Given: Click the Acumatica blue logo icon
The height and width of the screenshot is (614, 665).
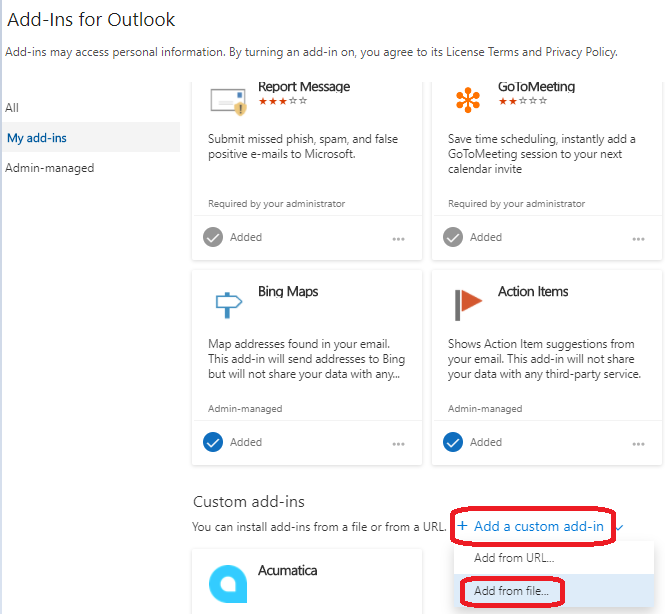Looking at the screenshot, I should click(x=227, y=584).
